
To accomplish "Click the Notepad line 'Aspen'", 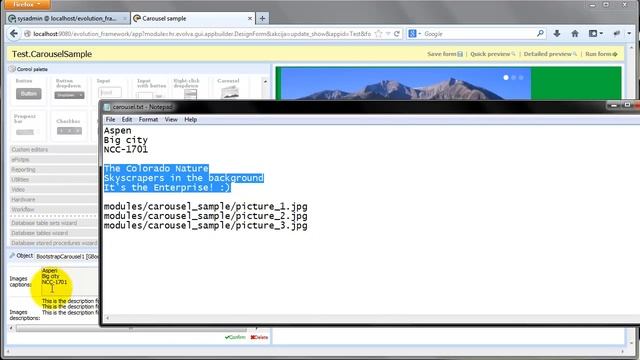I will coord(118,131).
